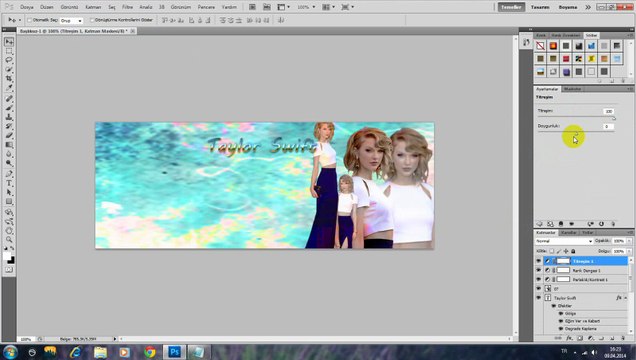Select the Temeller workspace button
The height and width of the screenshot is (360, 636).
point(511,7)
